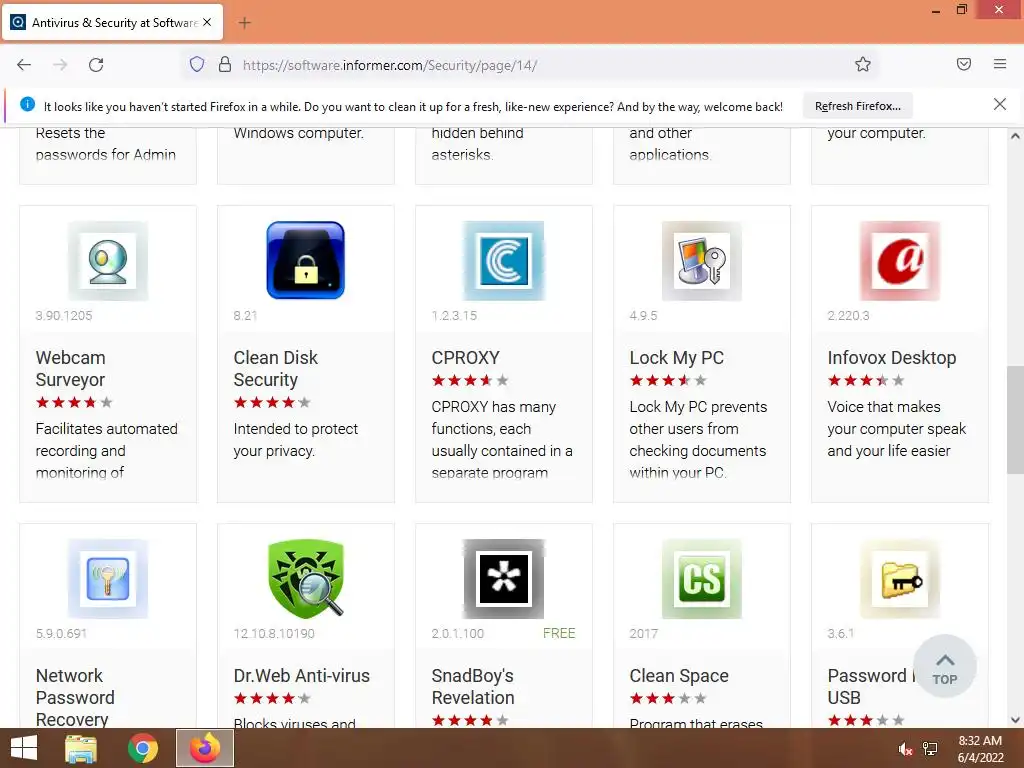Open the Infovox Desktop title link
The width and height of the screenshot is (1024, 768).
891,358
